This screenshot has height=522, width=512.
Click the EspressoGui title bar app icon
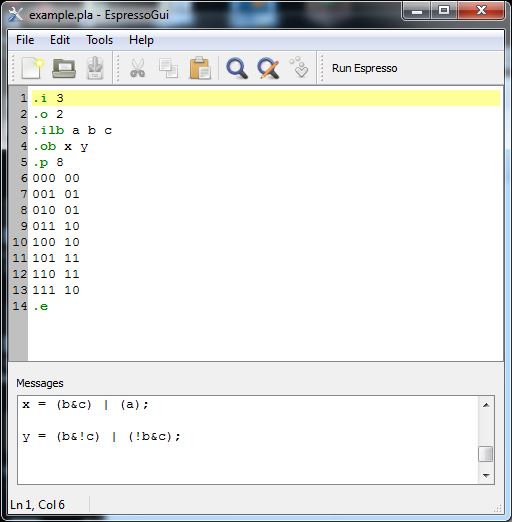[x=15, y=14]
